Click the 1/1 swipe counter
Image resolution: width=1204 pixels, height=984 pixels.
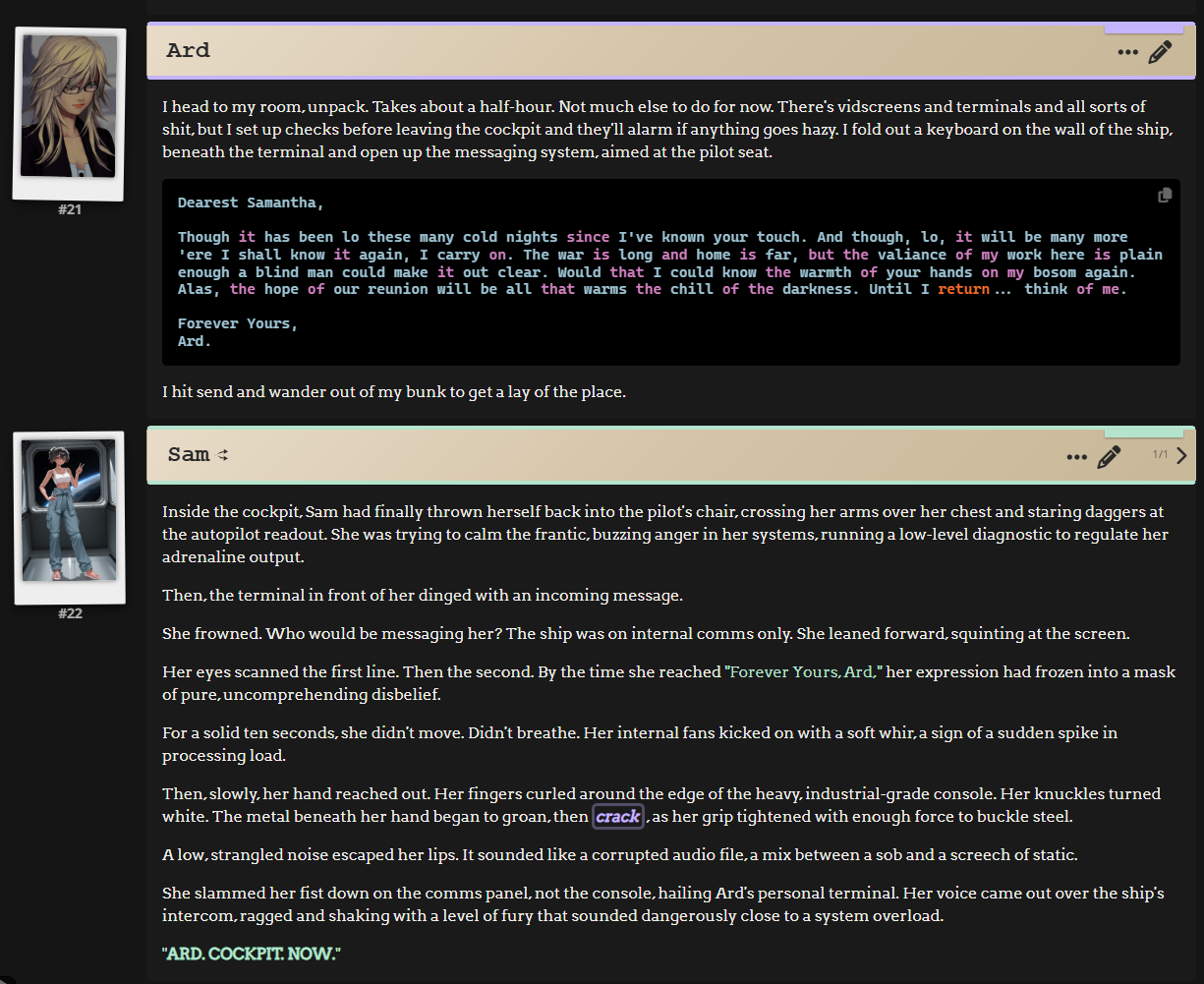click(1160, 455)
